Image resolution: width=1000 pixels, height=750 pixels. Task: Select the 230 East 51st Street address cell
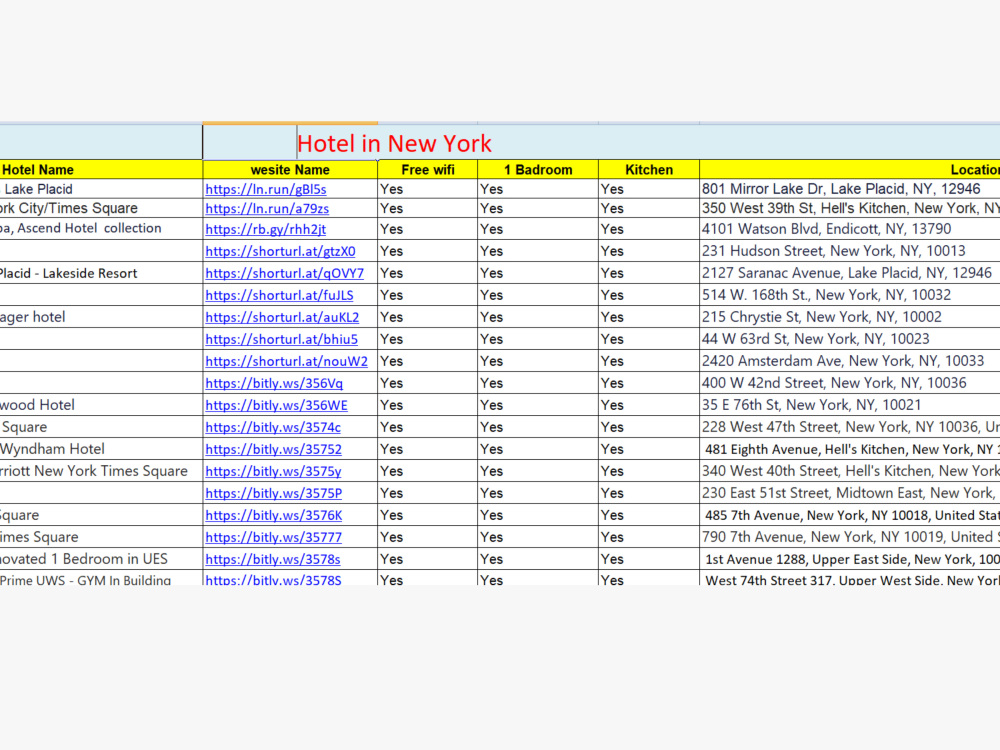coord(849,493)
